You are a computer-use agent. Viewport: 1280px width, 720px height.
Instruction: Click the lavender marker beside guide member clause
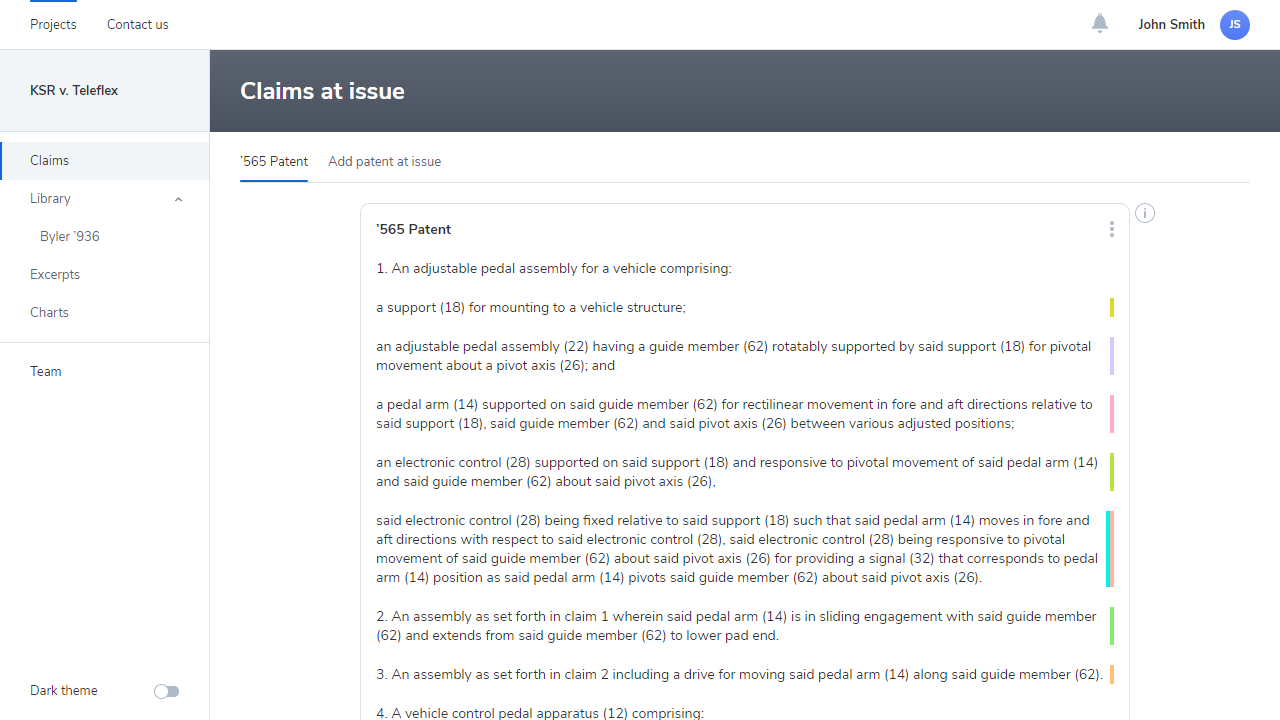click(x=1112, y=356)
